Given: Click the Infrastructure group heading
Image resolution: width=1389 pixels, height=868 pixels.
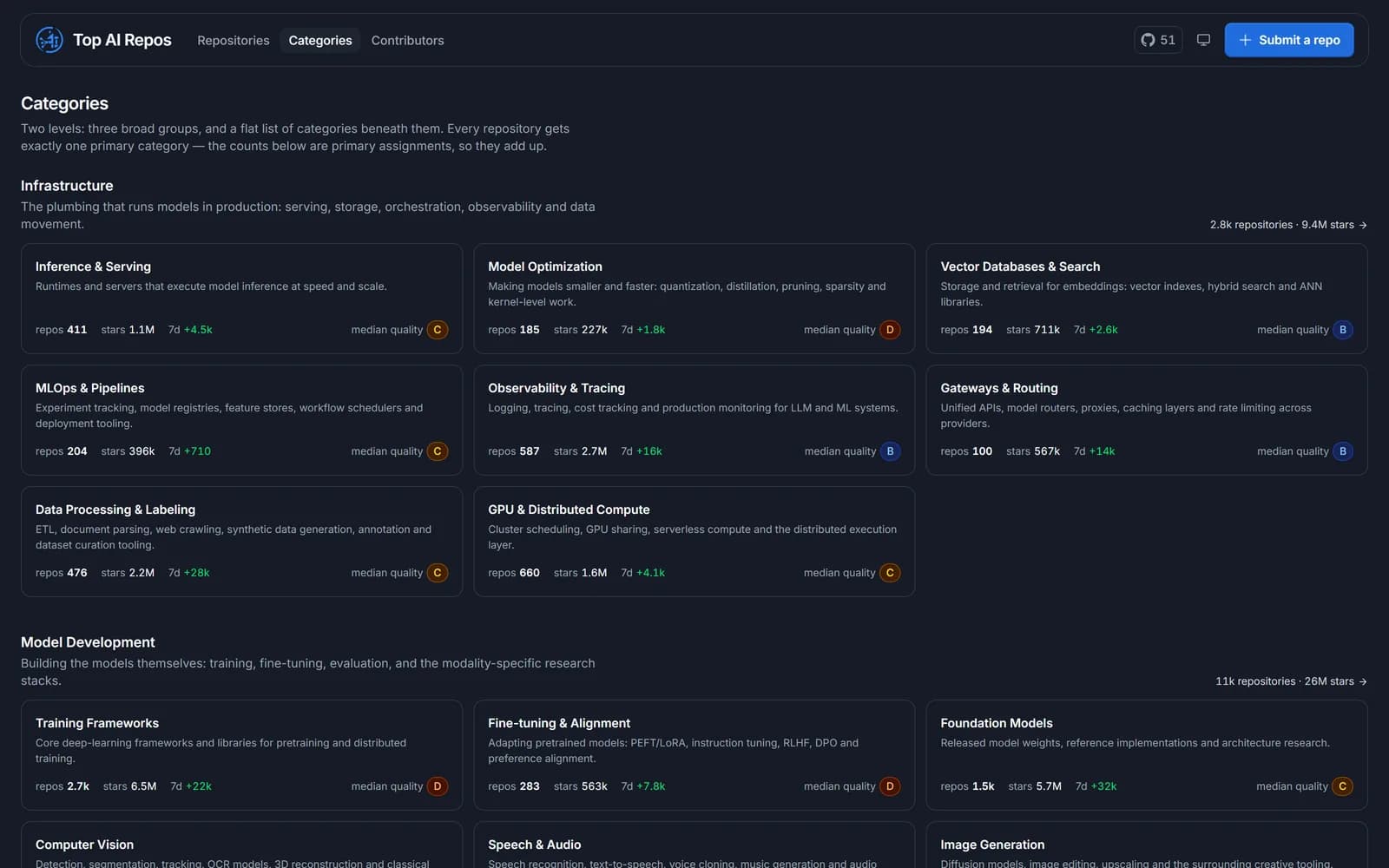Looking at the screenshot, I should [67, 186].
